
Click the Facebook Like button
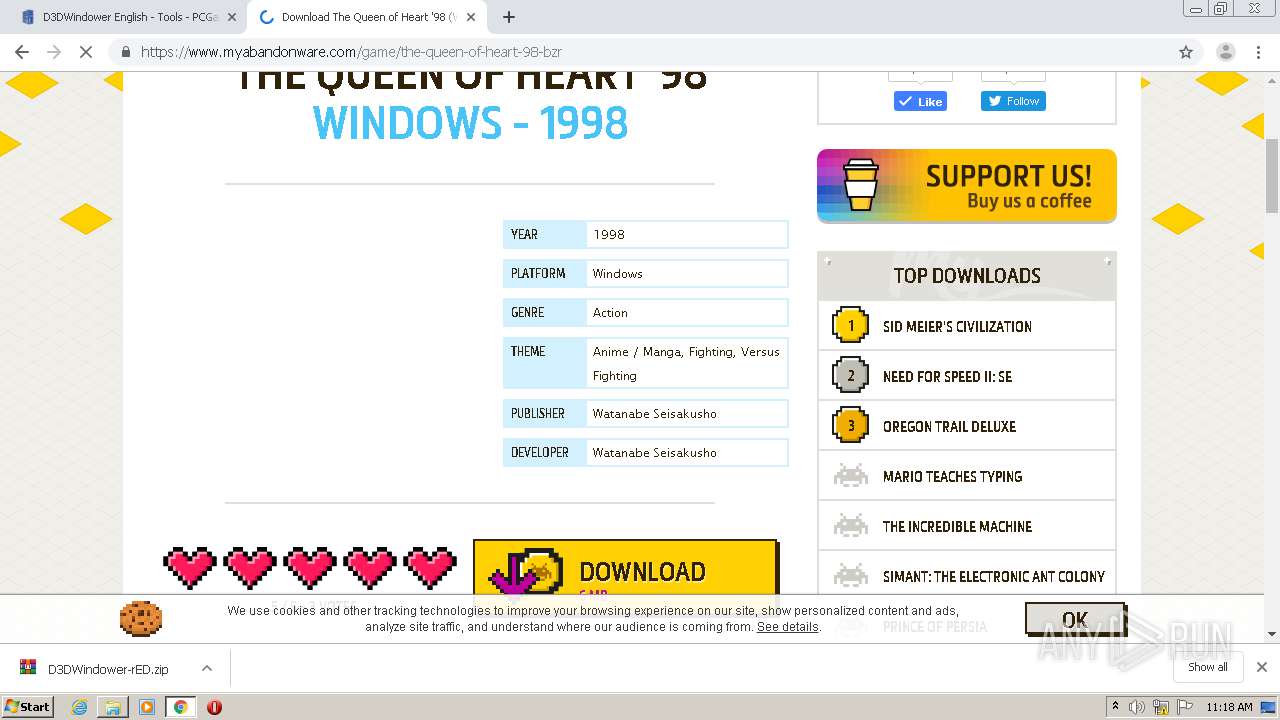tap(920, 101)
